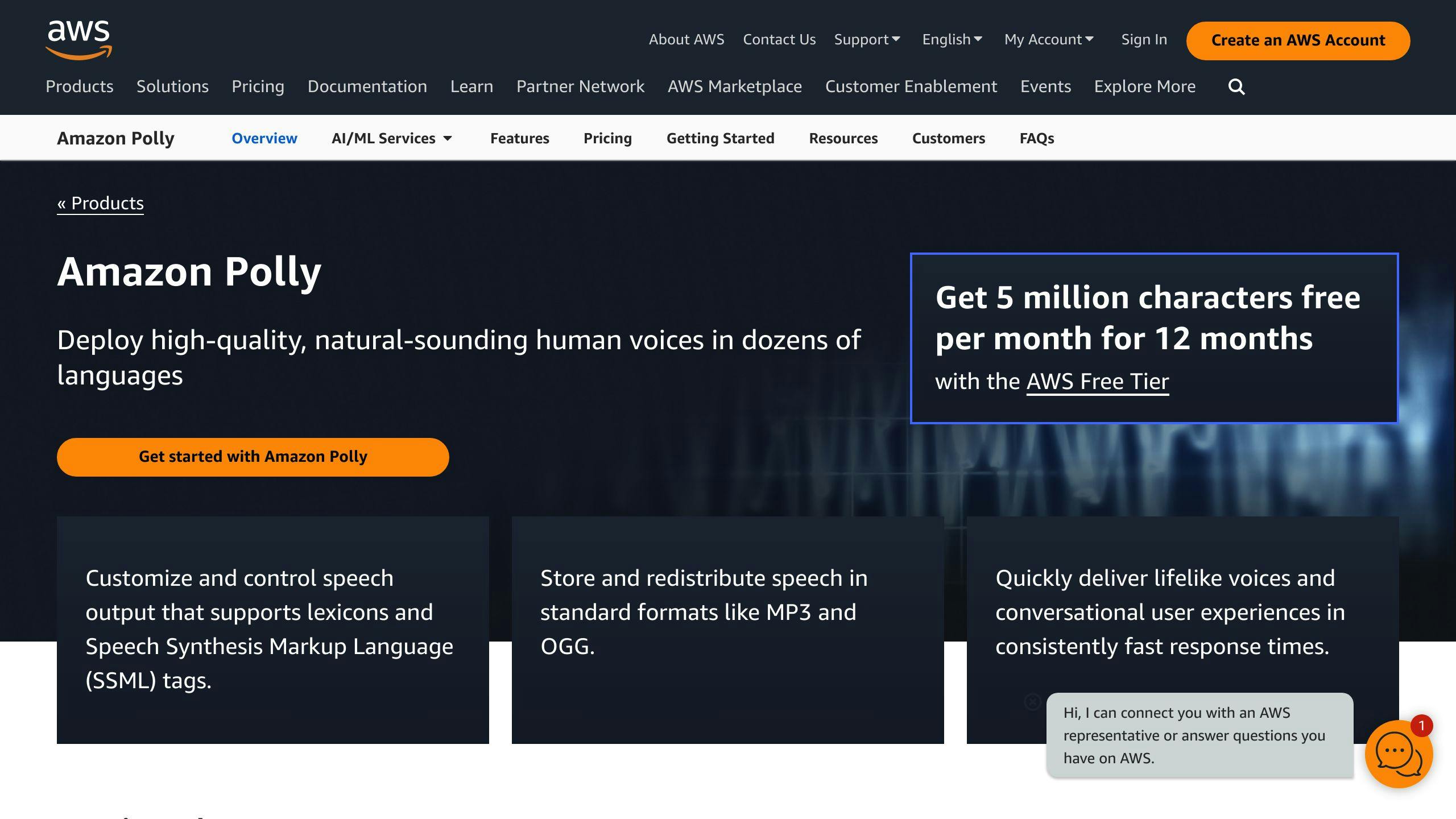The width and height of the screenshot is (1456, 819).
Task: Open the English language dropdown
Action: pos(952,39)
